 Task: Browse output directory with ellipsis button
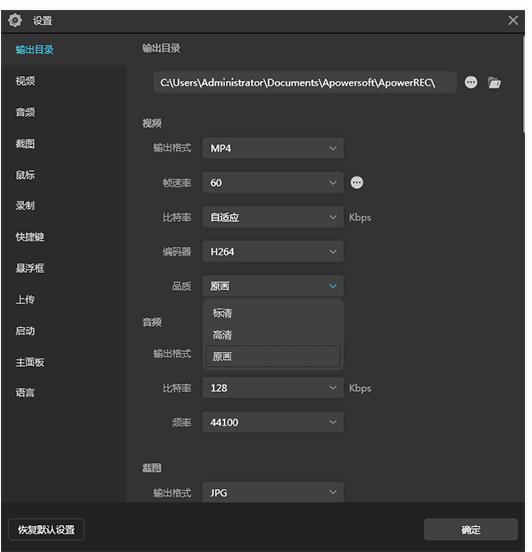pyautogui.click(x=471, y=82)
